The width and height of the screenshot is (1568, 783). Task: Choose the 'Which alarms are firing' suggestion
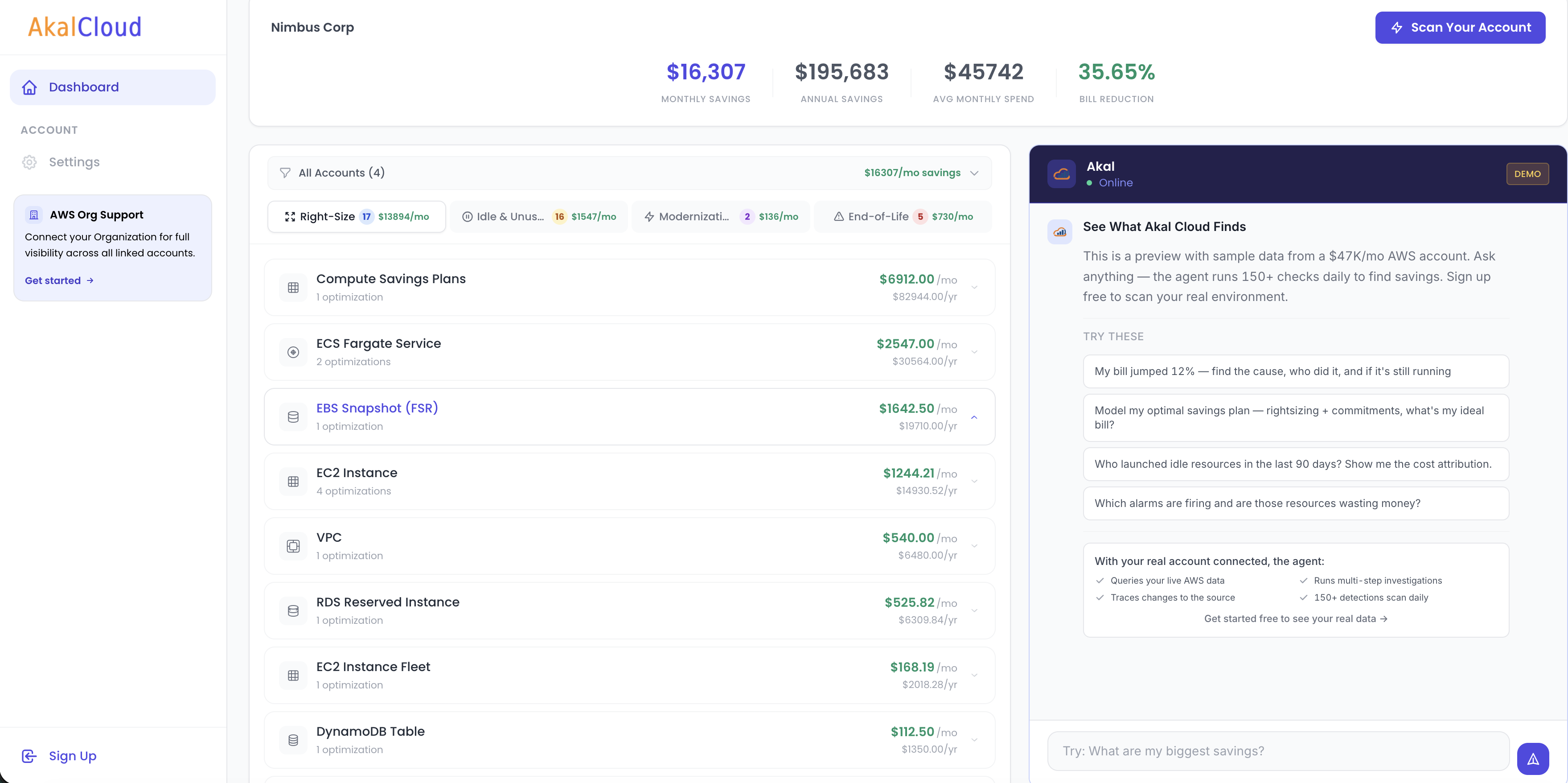(x=1295, y=503)
